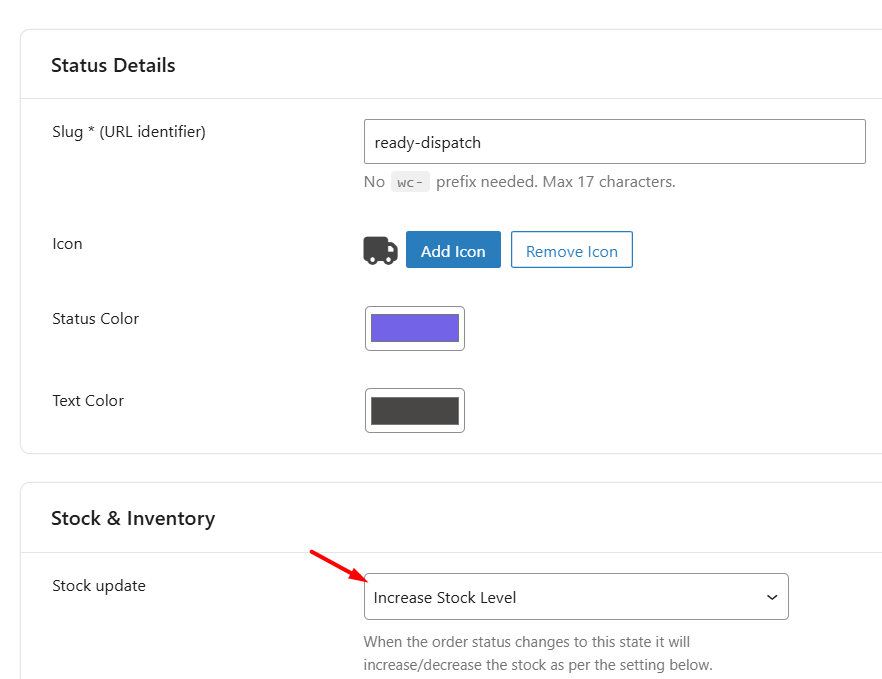
Task: Open the purple Status Color swatch
Action: pos(415,328)
